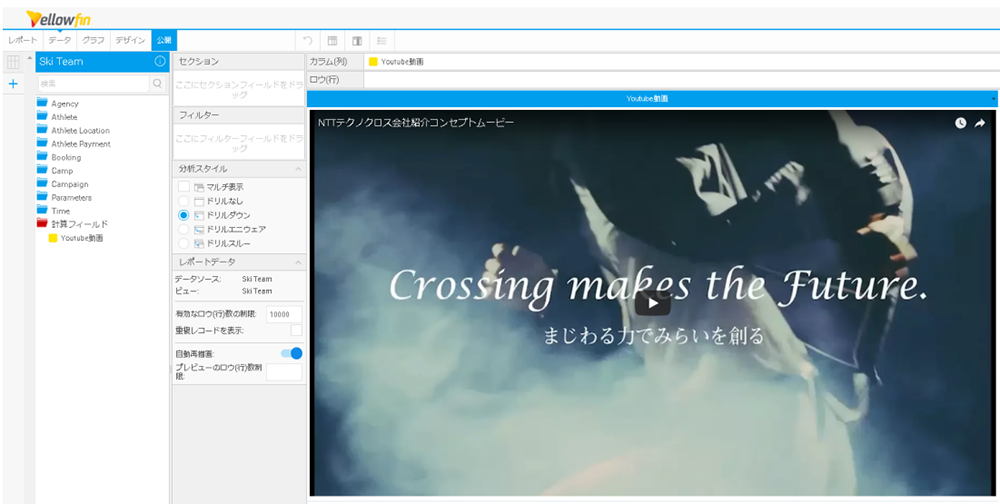This screenshot has width=1000, height=504.
Task: Click the Yellowfin logo
Action: [x=58, y=19]
